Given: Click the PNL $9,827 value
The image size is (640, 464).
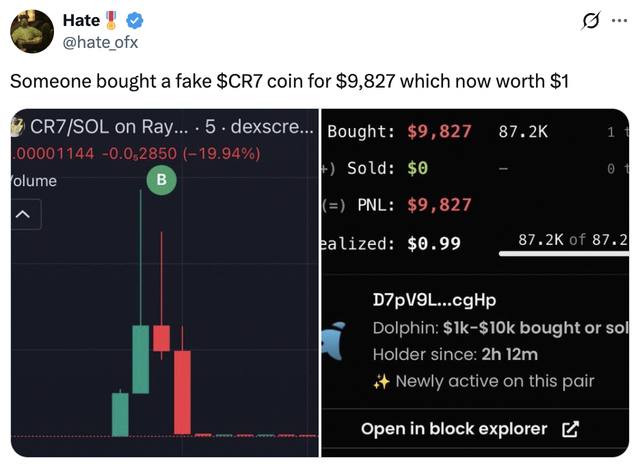Looking at the screenshot, I should pyautogui.click(x=440, y=205).
